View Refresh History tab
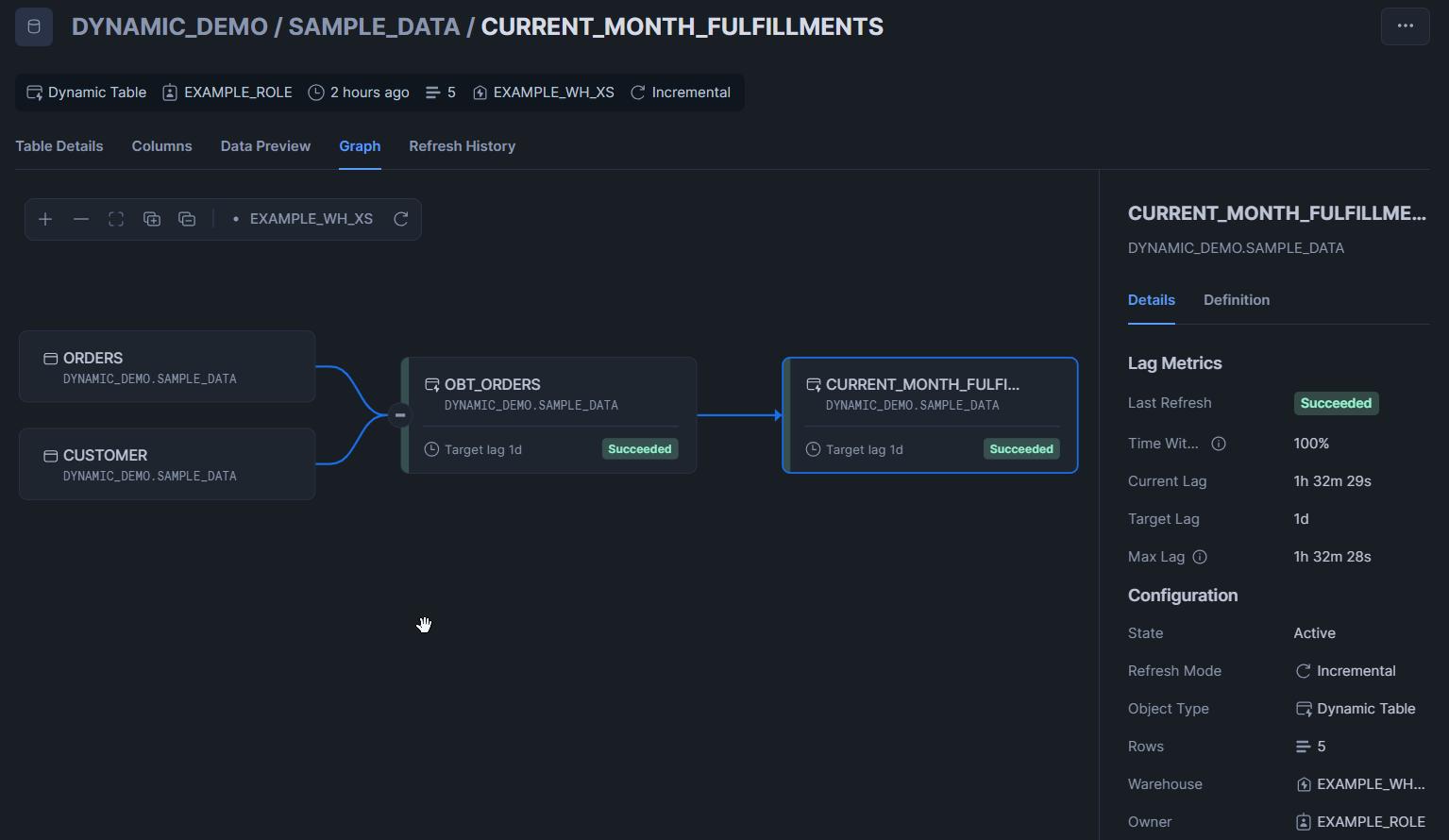Viewport: 1449px width, 840px height. [463, 146]
